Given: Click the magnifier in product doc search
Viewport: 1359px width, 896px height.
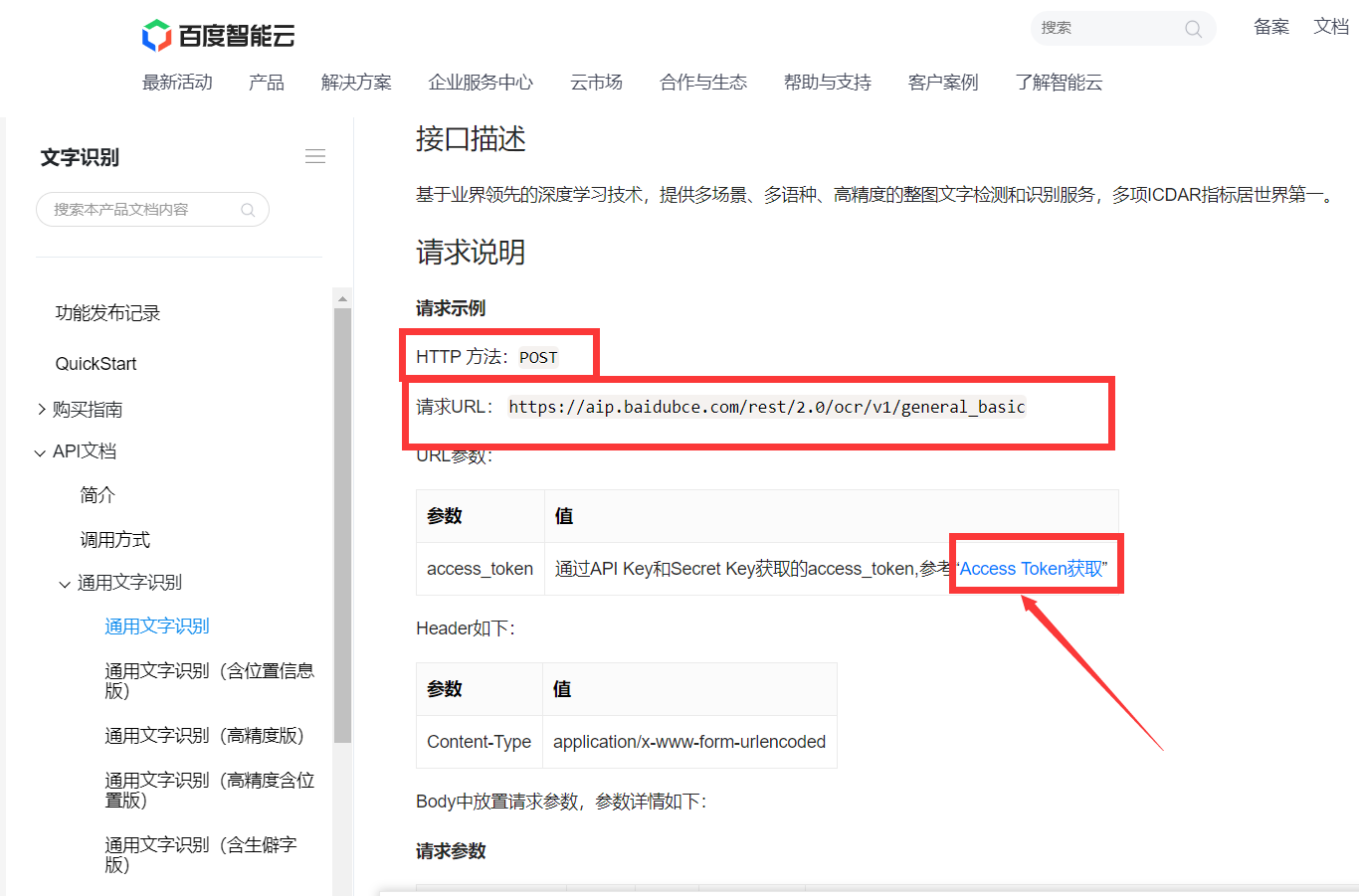Looking at the screenshot, I should [248, 210].
